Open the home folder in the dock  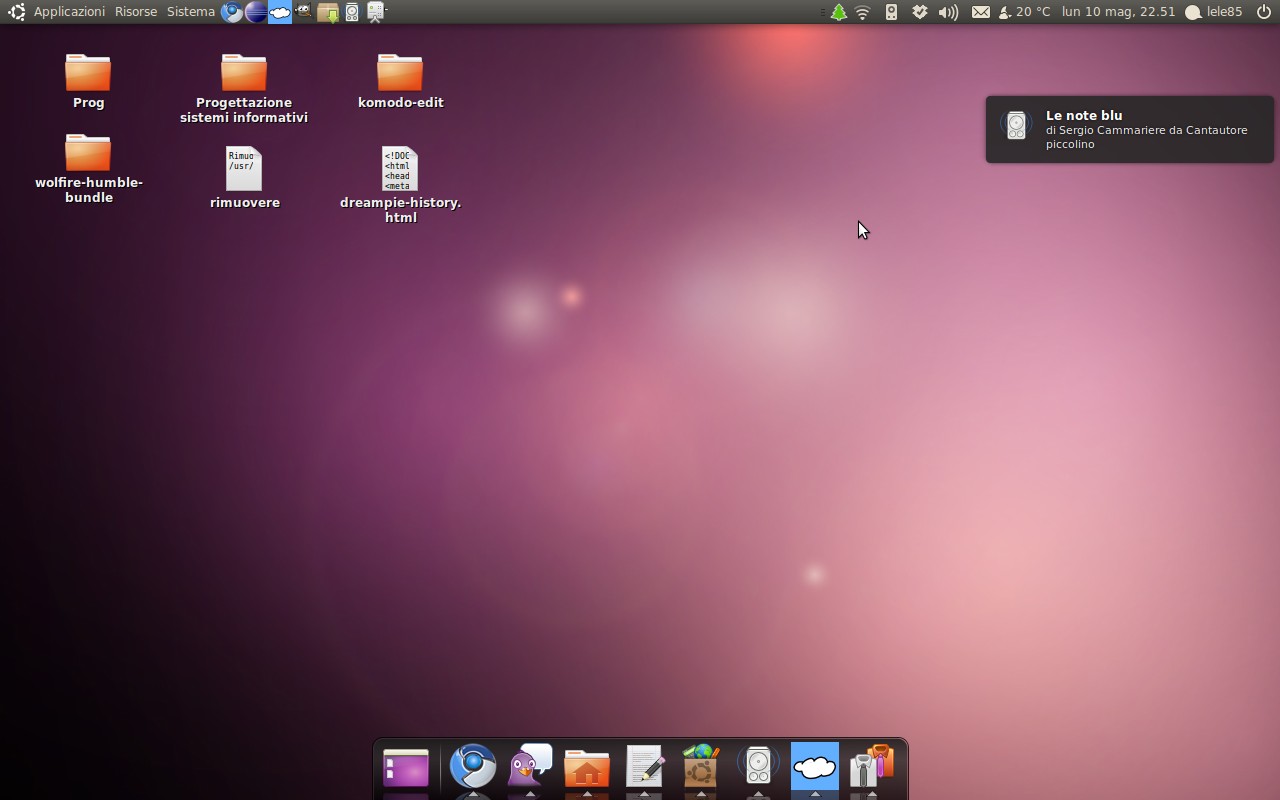point(587,768)
